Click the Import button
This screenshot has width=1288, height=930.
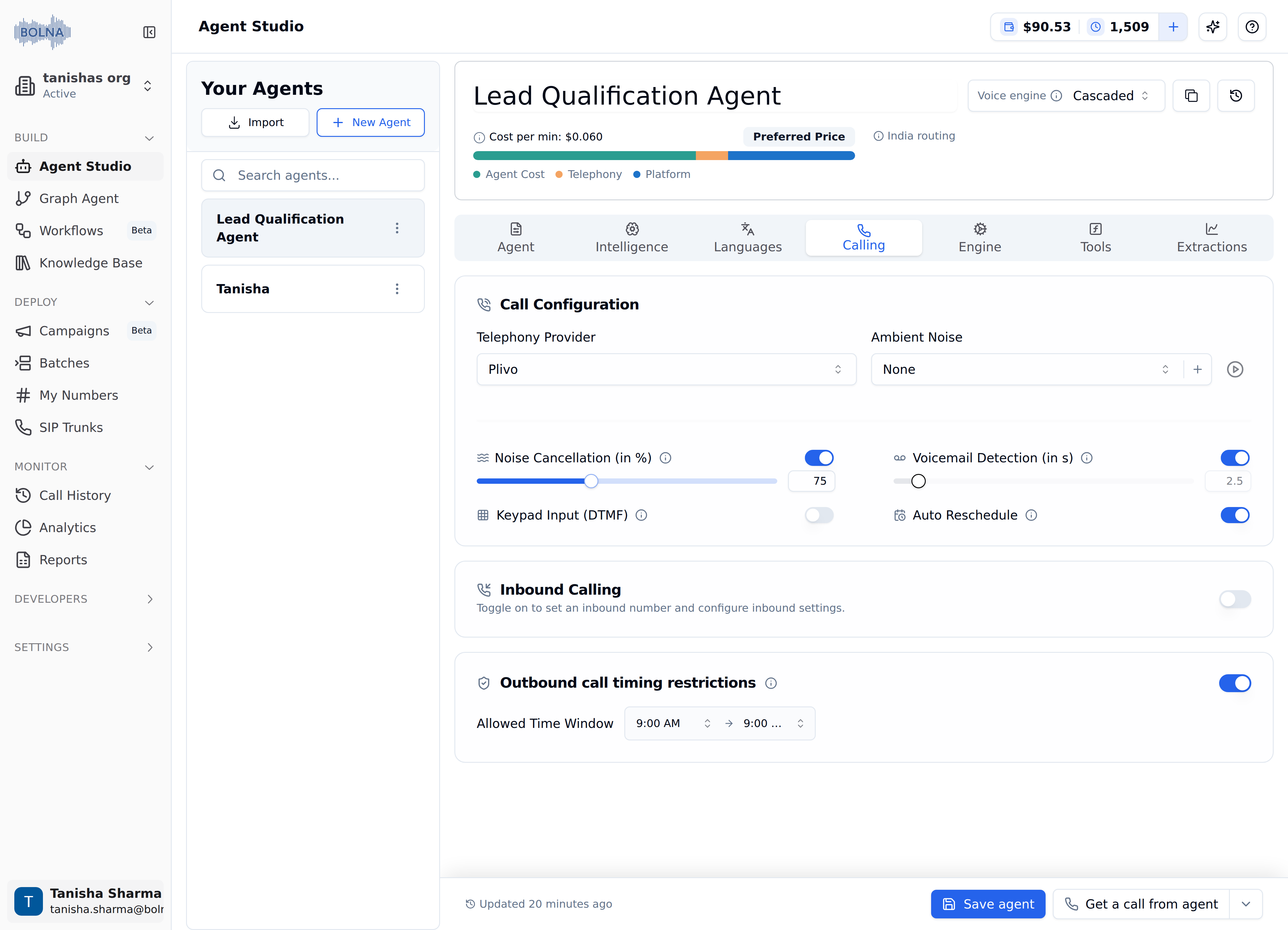pos(255,123)
